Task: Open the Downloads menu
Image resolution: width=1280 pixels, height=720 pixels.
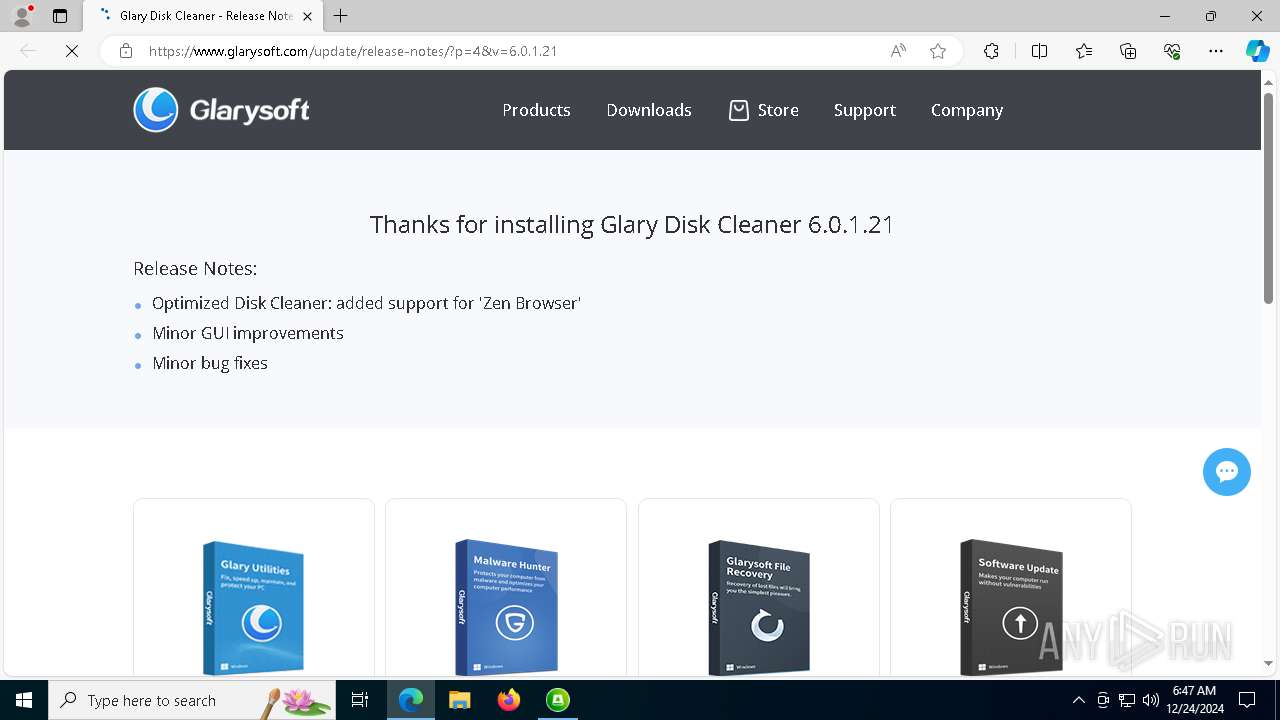Action: coord(649,110)
